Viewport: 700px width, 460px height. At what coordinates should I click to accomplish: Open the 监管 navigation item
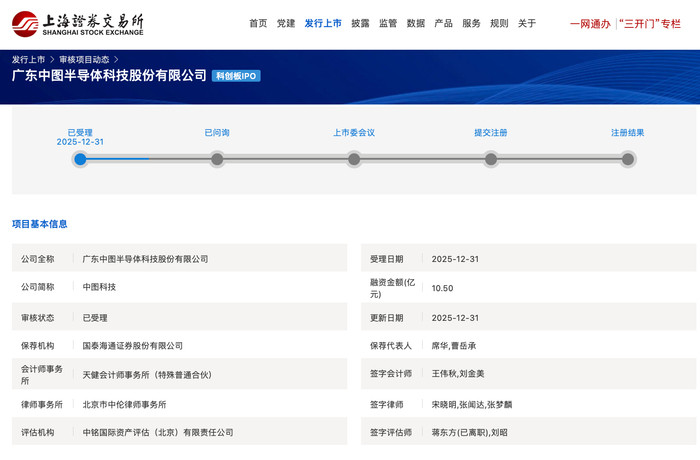388,23
